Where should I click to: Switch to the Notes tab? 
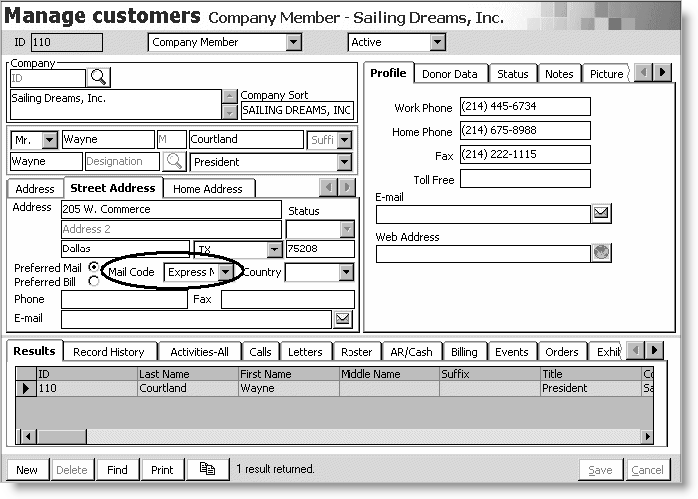point(559,74)
